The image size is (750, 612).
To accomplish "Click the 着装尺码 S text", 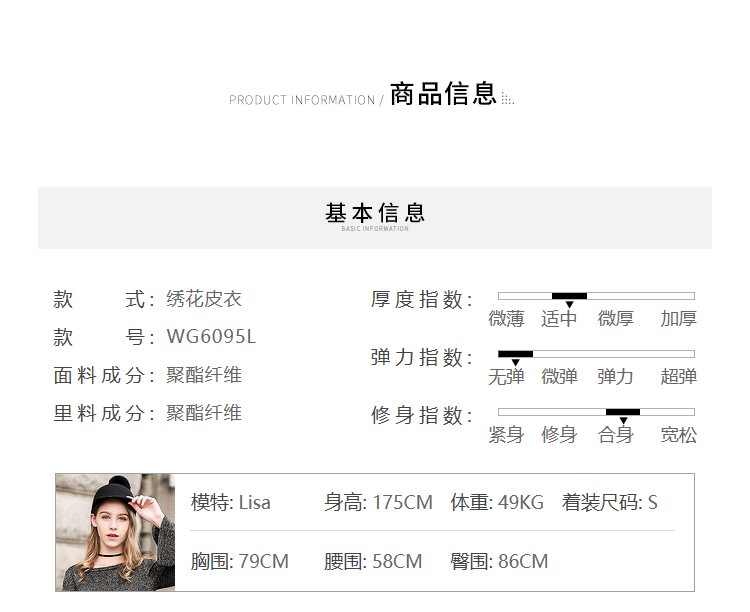I will pos(609,502).
